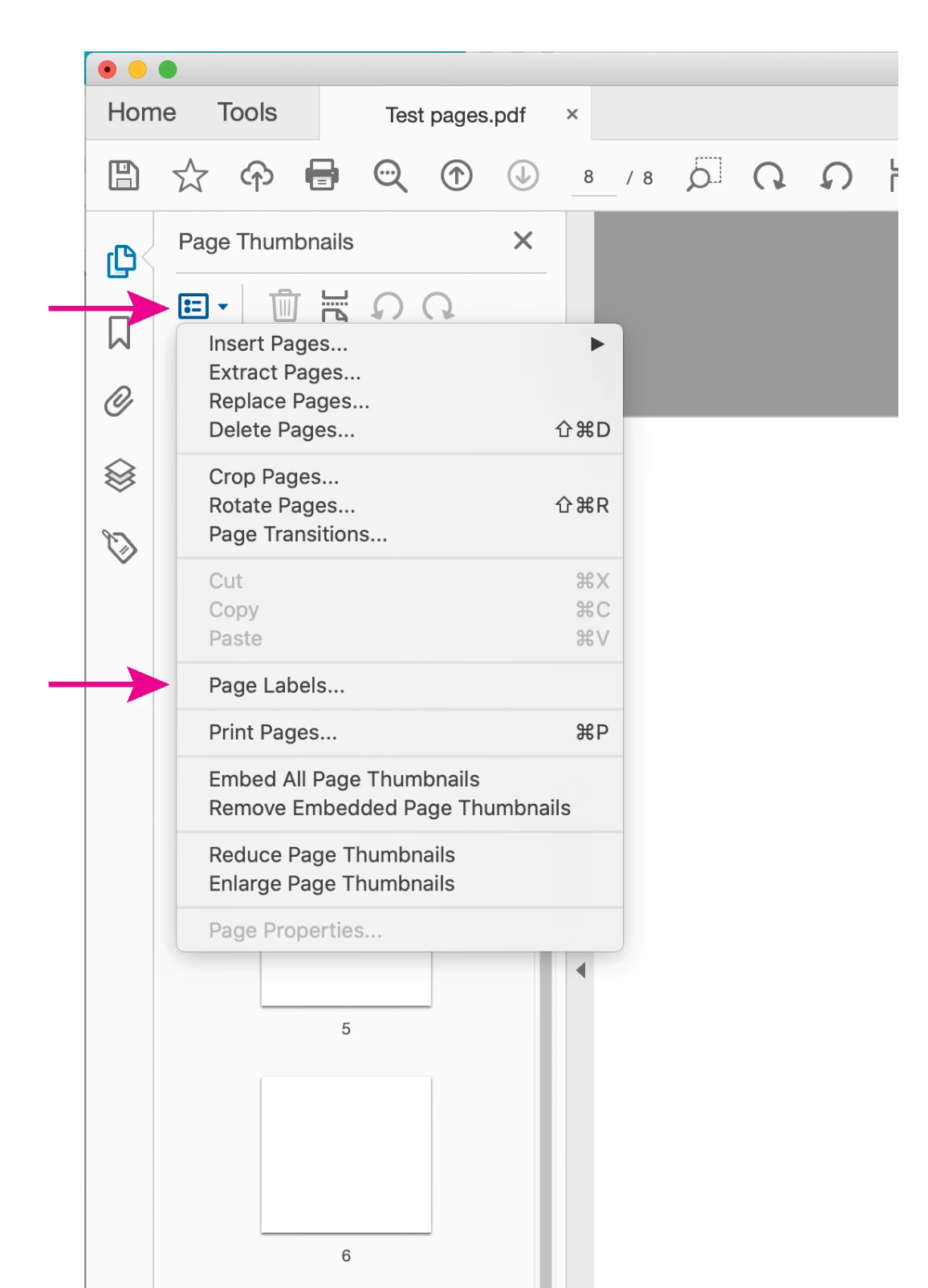
Task: Open the Bookmarks sidebar icon
Action: (120, 332)
